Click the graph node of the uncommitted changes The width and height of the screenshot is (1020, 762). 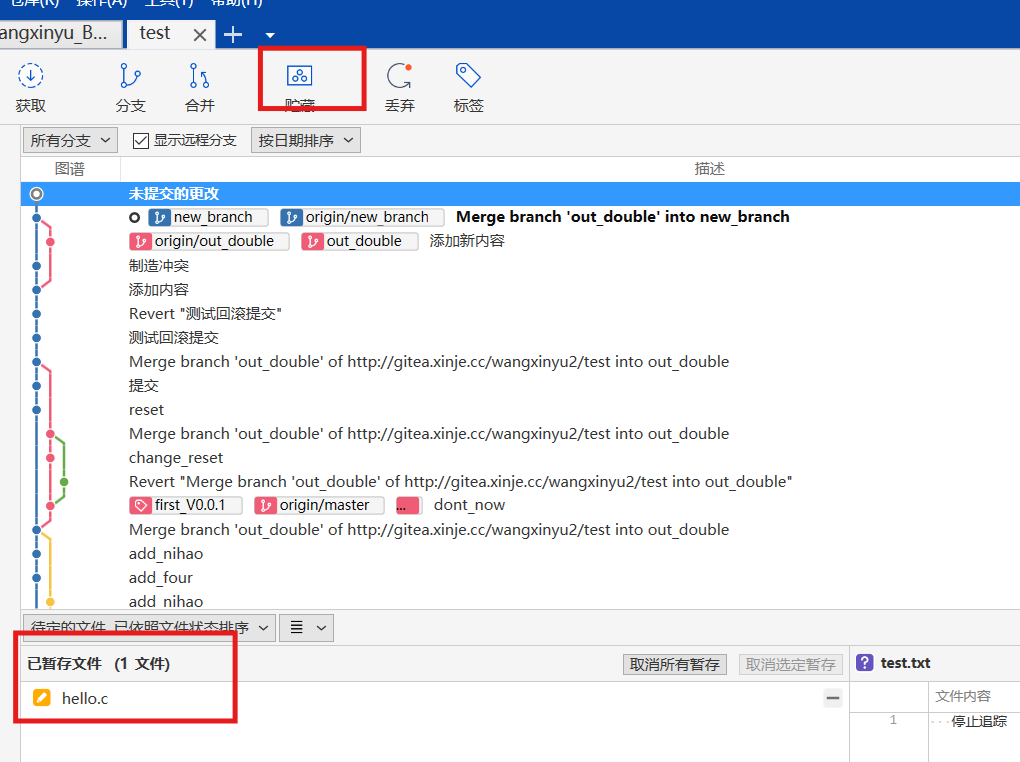(x=36, y=194)
